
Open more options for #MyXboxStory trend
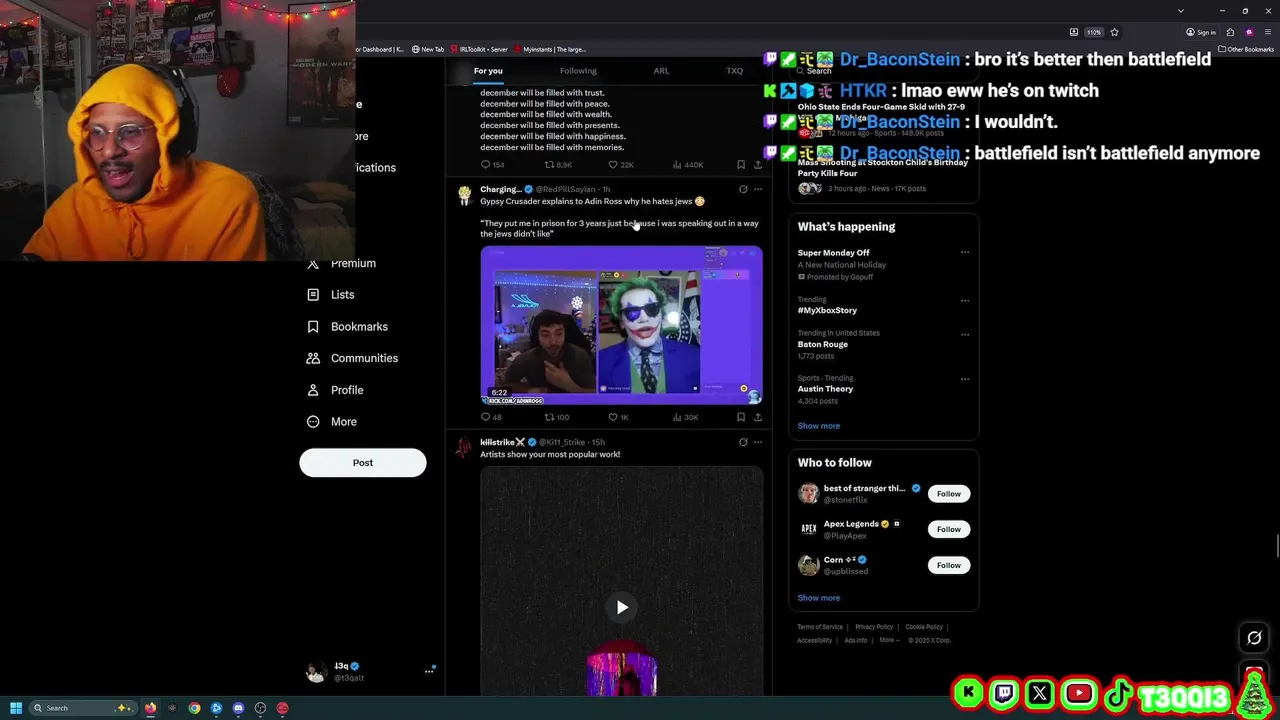click(965, 300)
